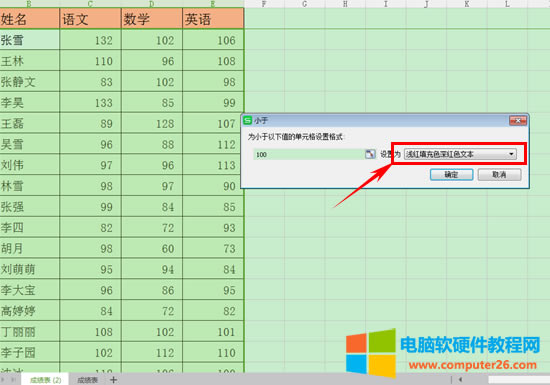Click the horizontal scrollbar left arrow
The width and height of the screenshot is (550, 385).
tap(460, 379)
